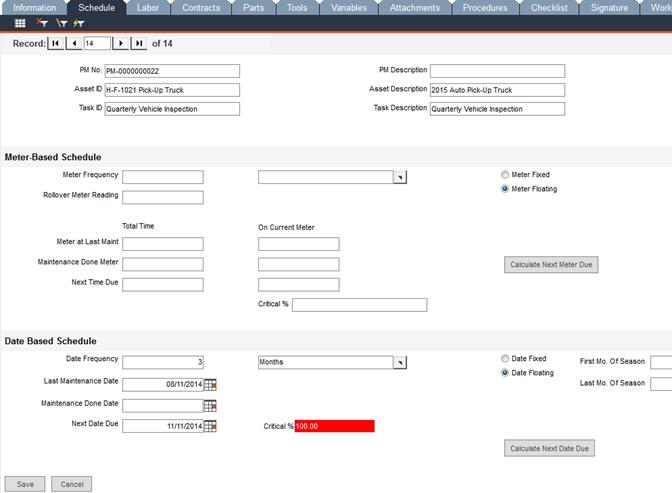Open the meter frequency unit dropdown
Screen dimensions: 672x493
click(400, 177)
